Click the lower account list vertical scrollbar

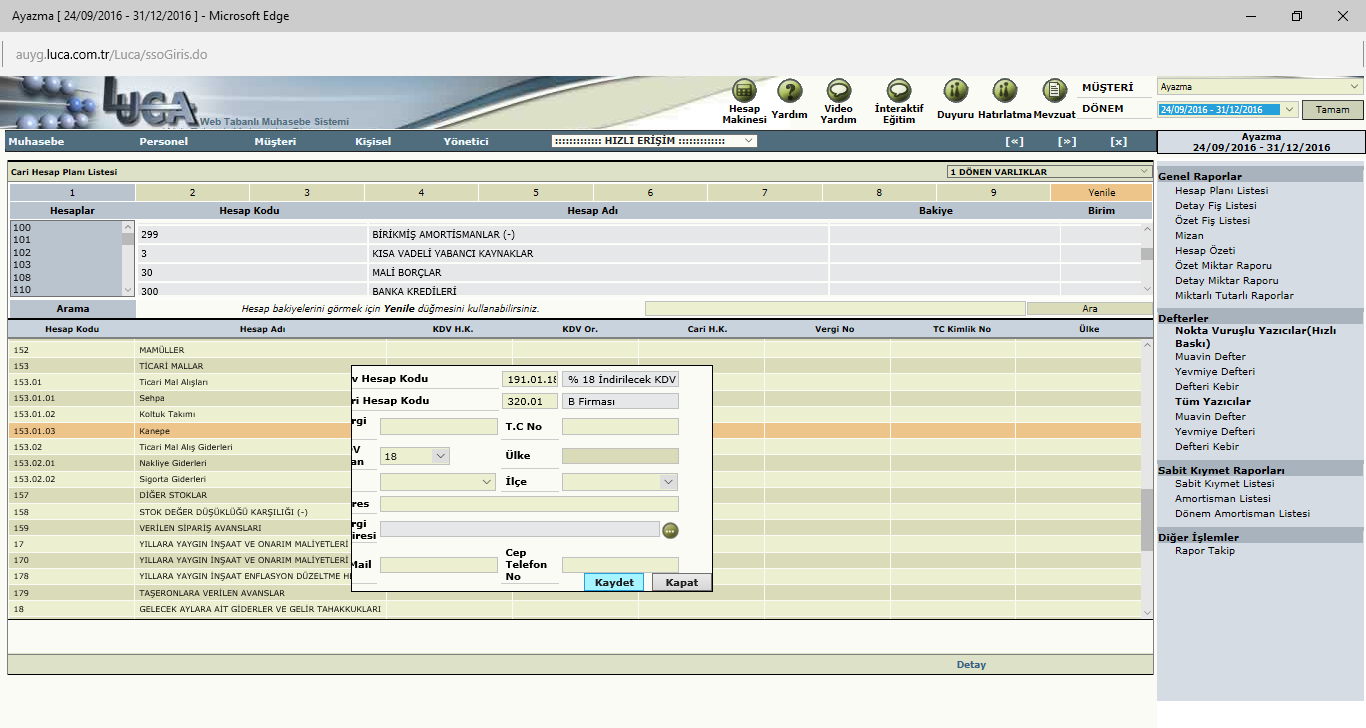[1146, 478]
